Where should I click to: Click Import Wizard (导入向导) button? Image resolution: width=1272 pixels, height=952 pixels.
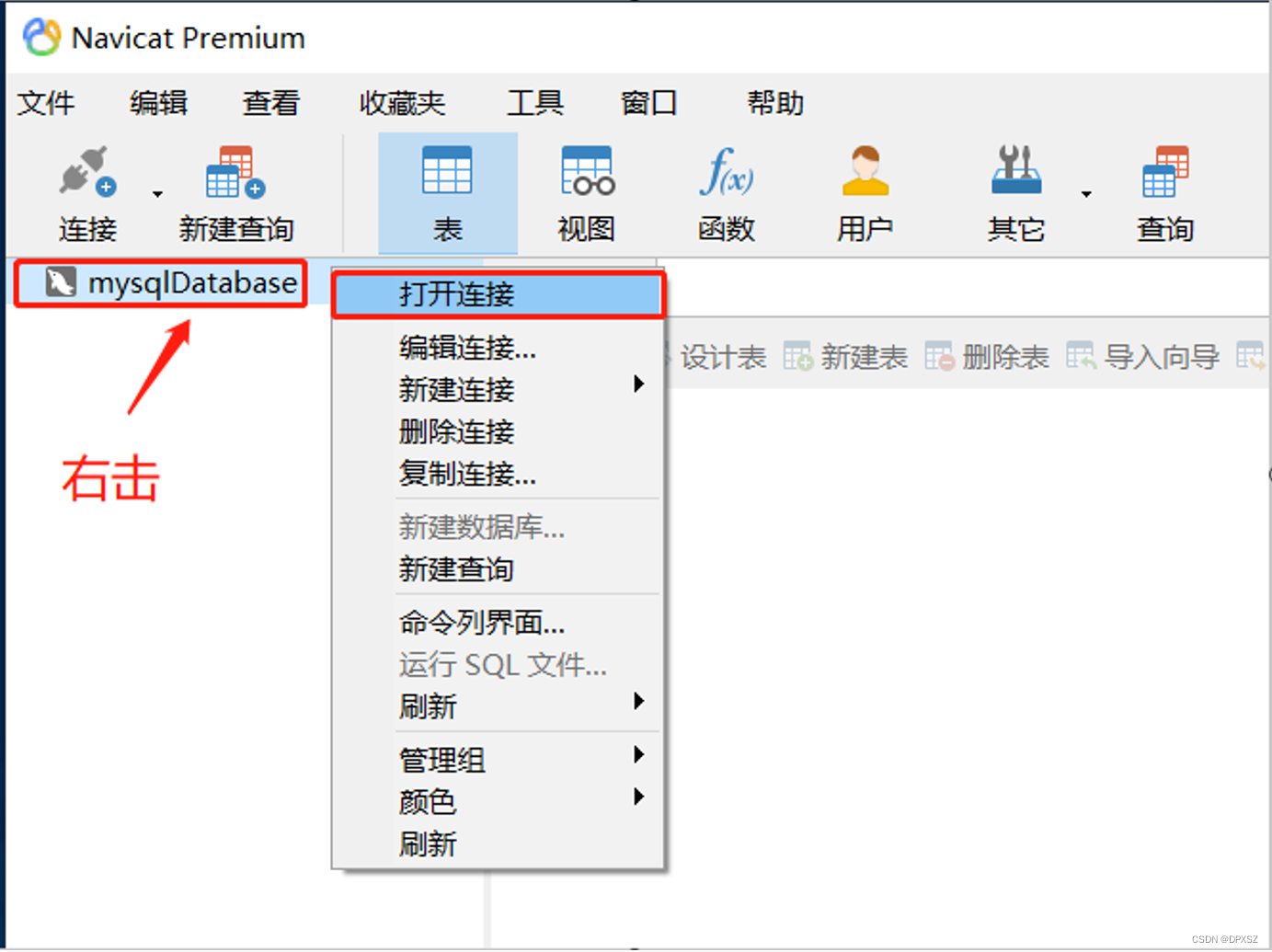(1143, 357)
